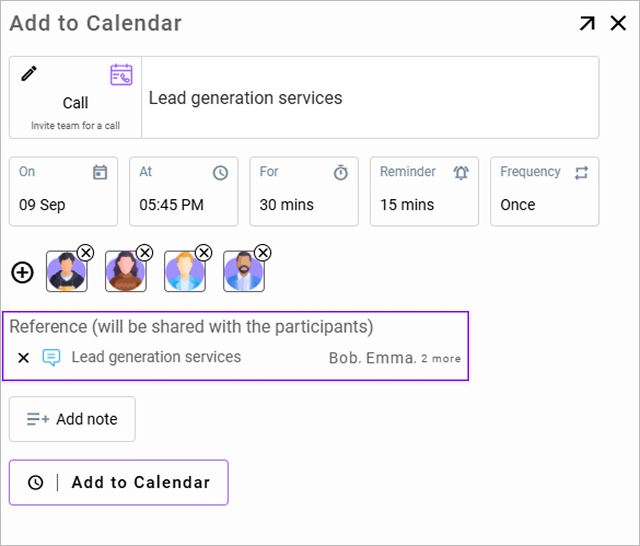Remove the first participant avatar

86,253
